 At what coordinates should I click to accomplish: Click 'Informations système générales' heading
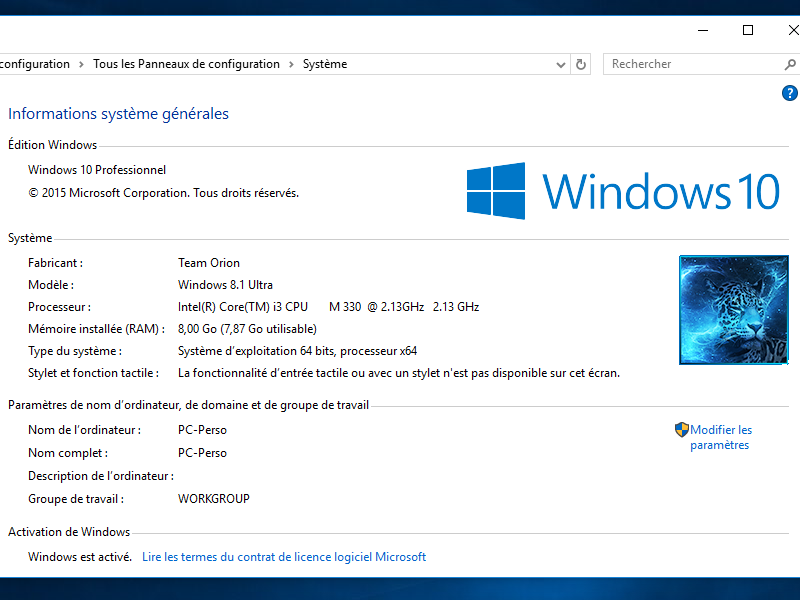[118, 113]
